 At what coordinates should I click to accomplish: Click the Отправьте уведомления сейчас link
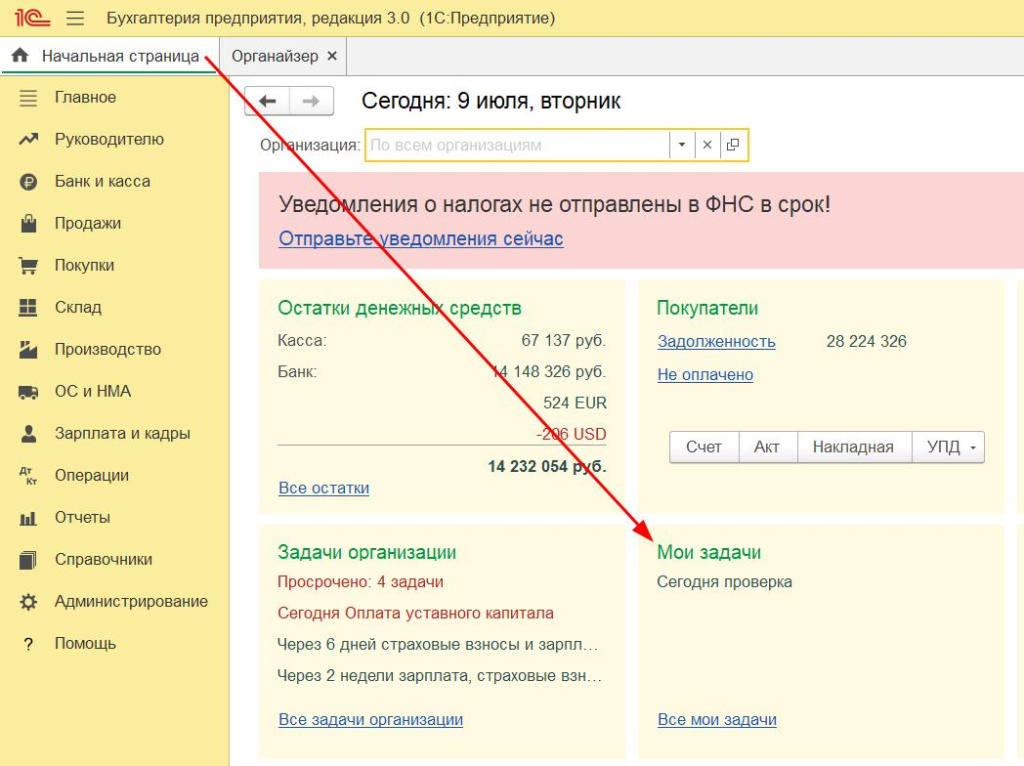click(x=420, y=239)
